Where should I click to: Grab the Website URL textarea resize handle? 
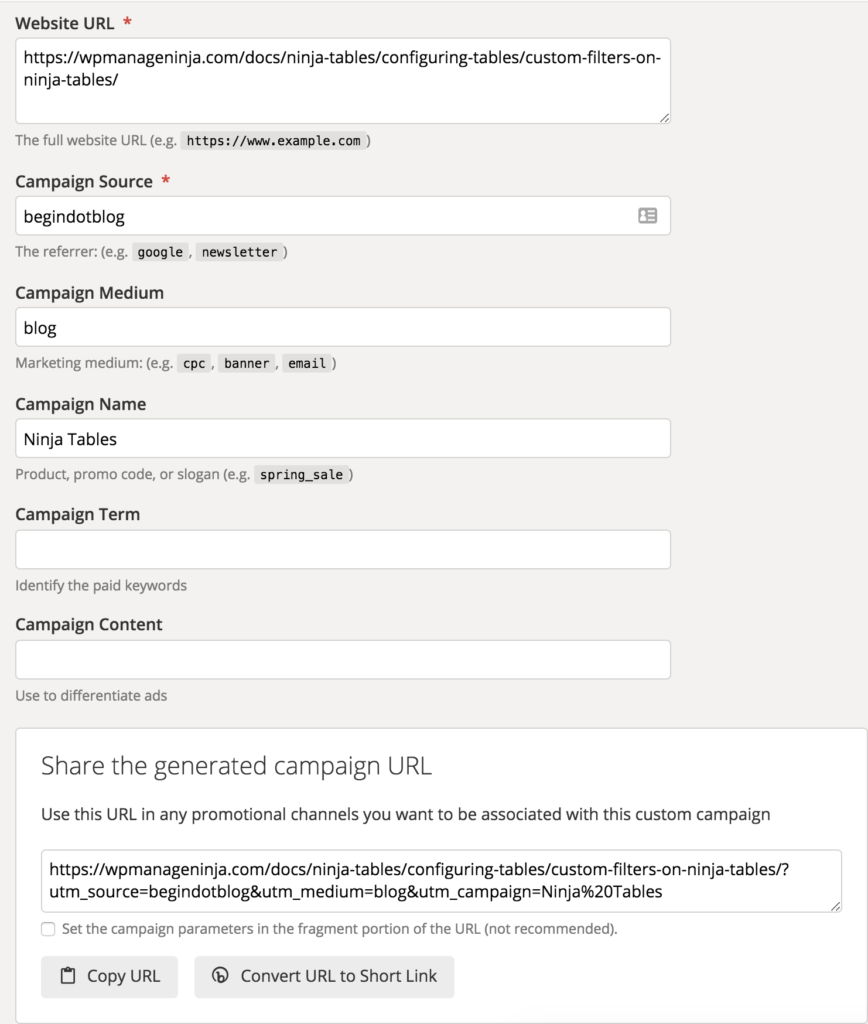click(x=664, y=118)
